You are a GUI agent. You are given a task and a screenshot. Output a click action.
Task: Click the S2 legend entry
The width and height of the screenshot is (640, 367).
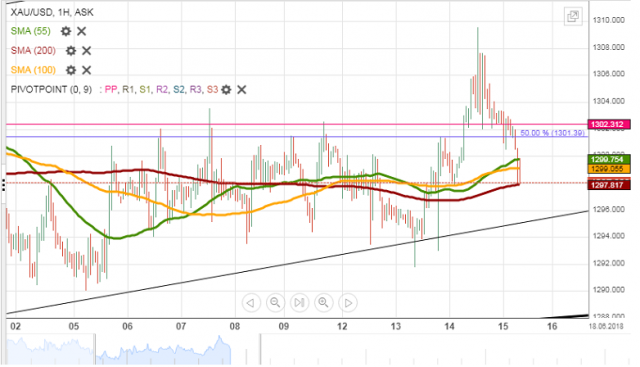tap(179, 89)
